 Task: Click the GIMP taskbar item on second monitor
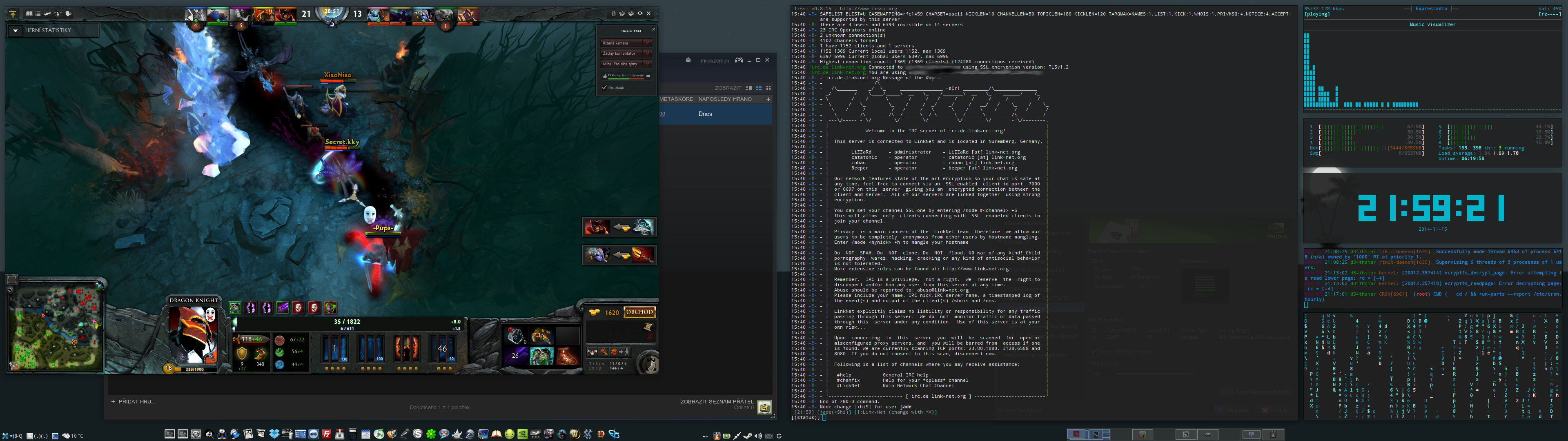tap(1208, 434)
